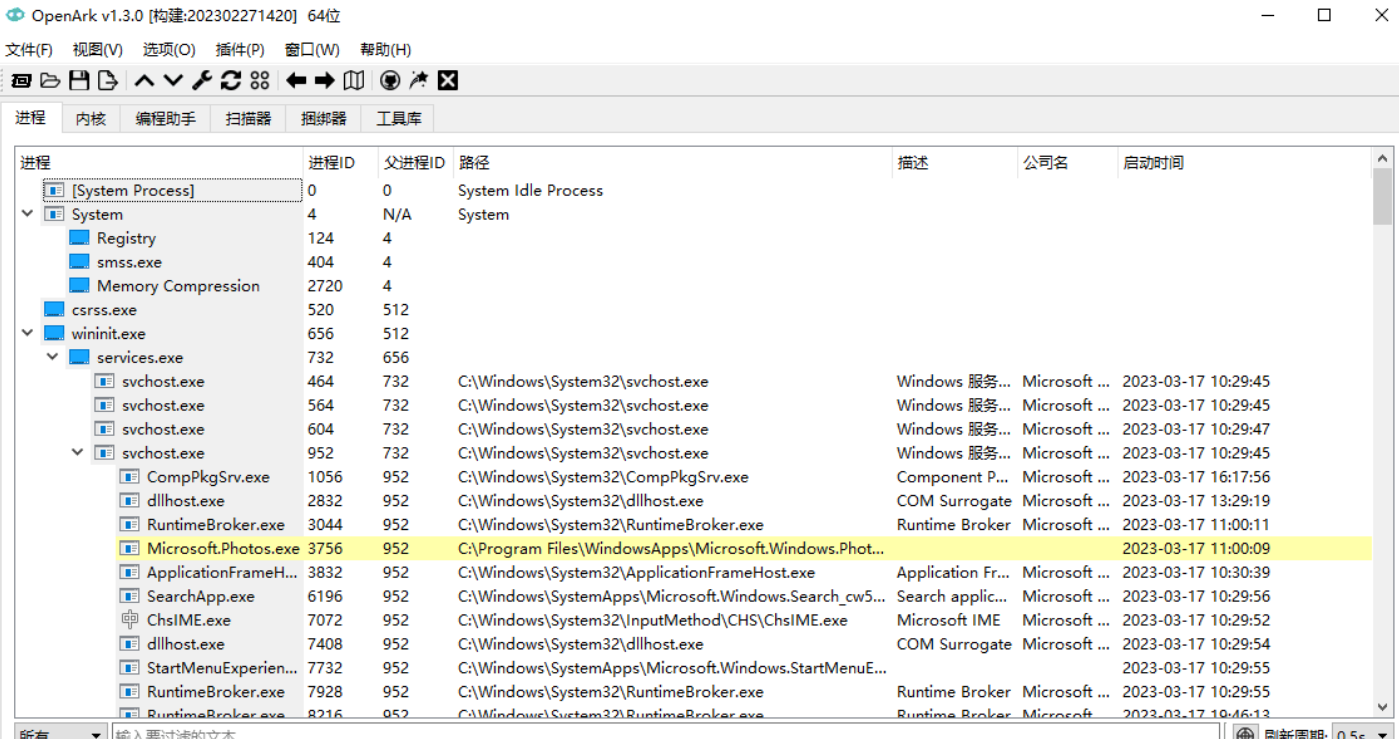1399x739 pixels.
Task: Click the map-shaped toolbar icon
Action: coord(354,80)
